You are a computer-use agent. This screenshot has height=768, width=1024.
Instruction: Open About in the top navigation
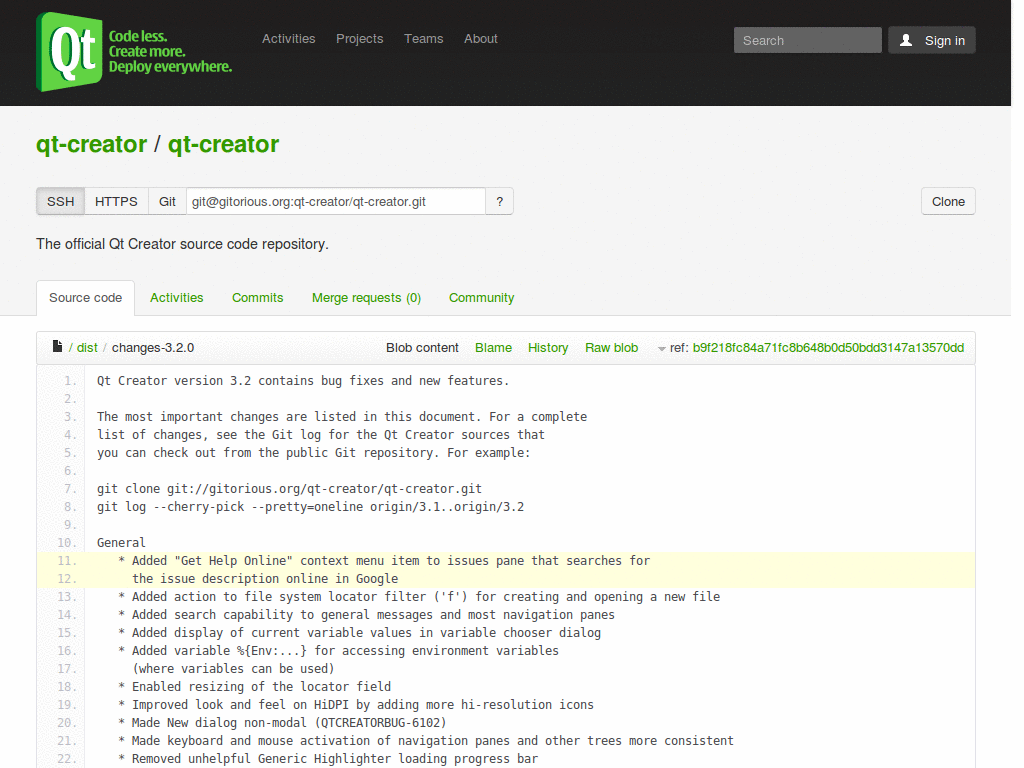point(481,39)
